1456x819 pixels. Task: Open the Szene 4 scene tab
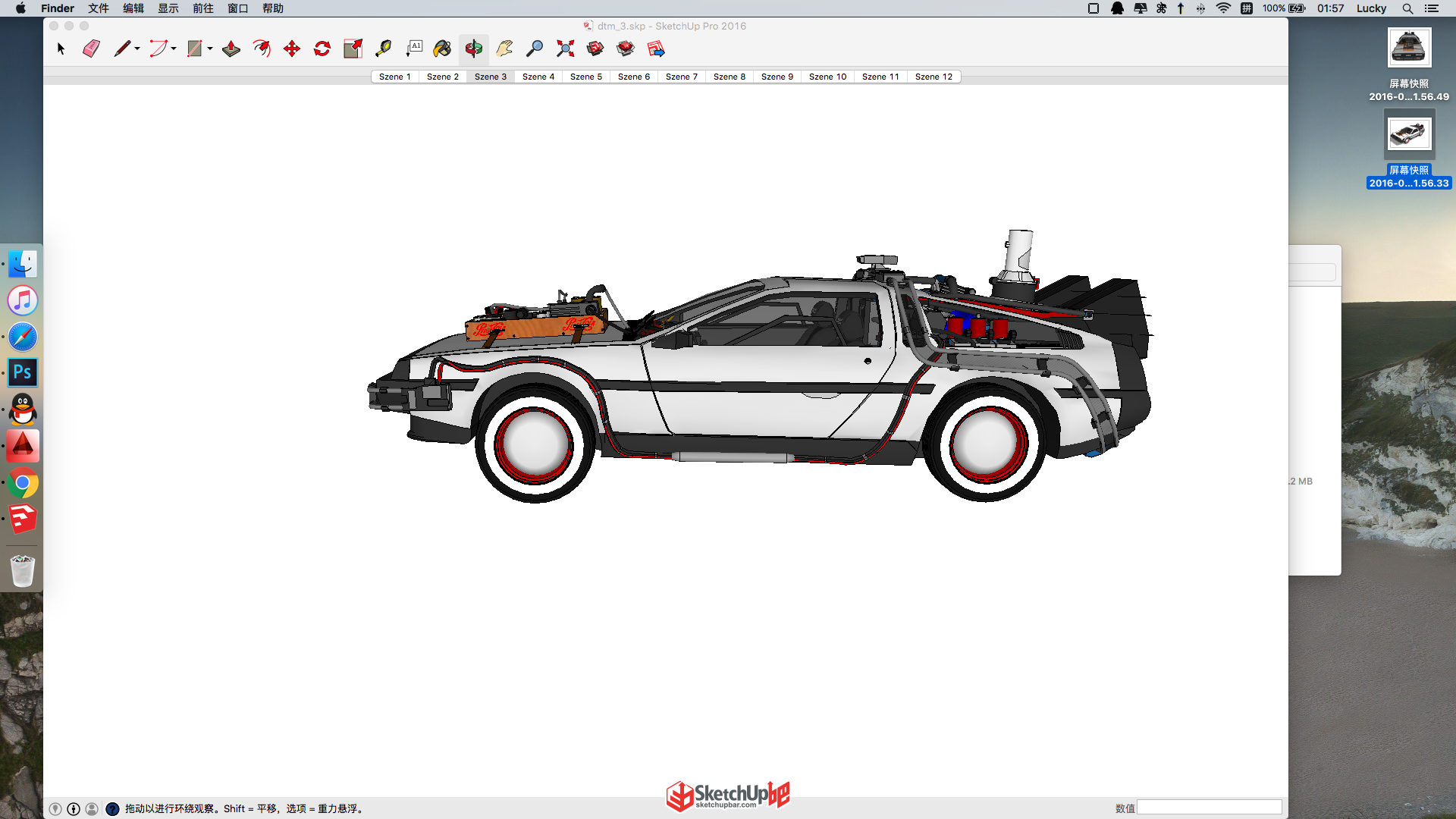(538, 77)
